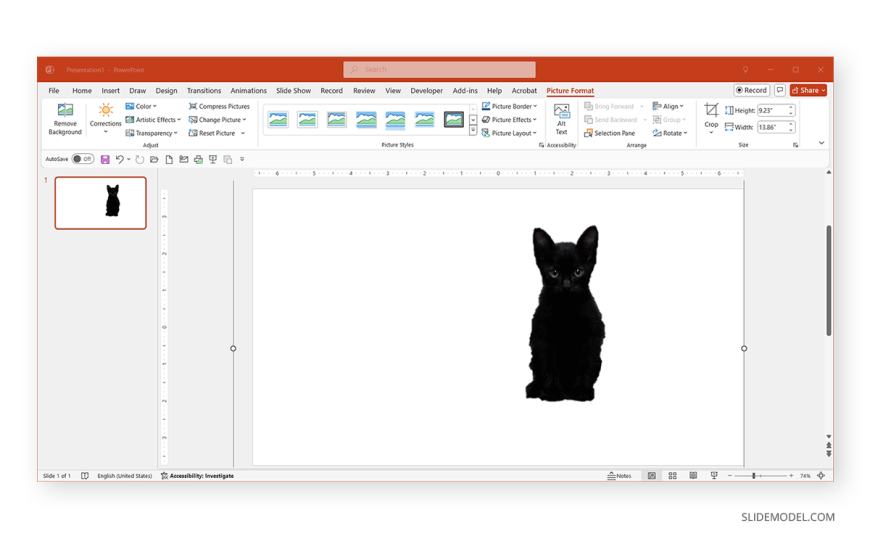Viewport: 870px width, 539px height.
Task: Click the vertical scrollbar of the slide area
Action: tap(828, 280)
